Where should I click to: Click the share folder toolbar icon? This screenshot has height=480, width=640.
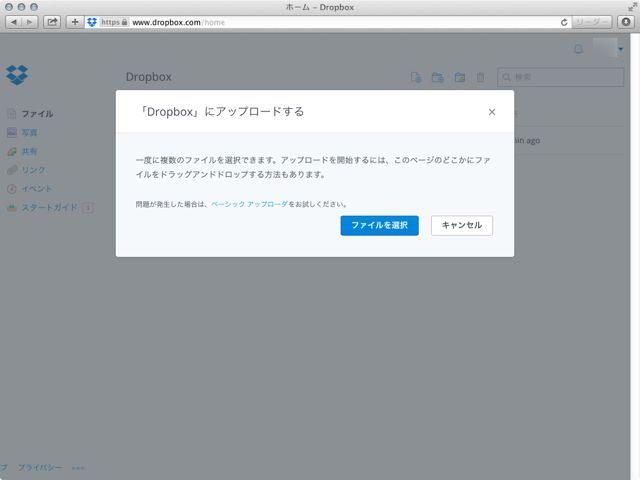[x=460, y=77]
